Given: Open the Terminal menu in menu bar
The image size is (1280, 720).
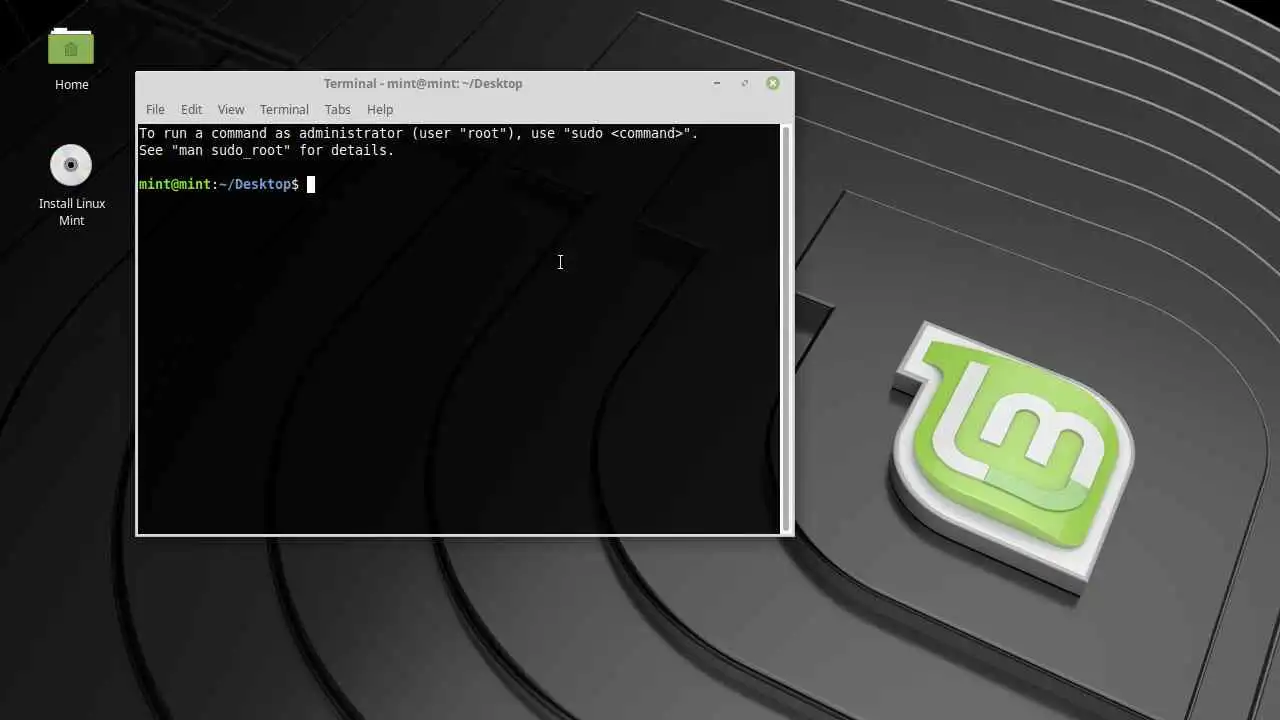Looking at the screenshot, I should click(284, 109).
